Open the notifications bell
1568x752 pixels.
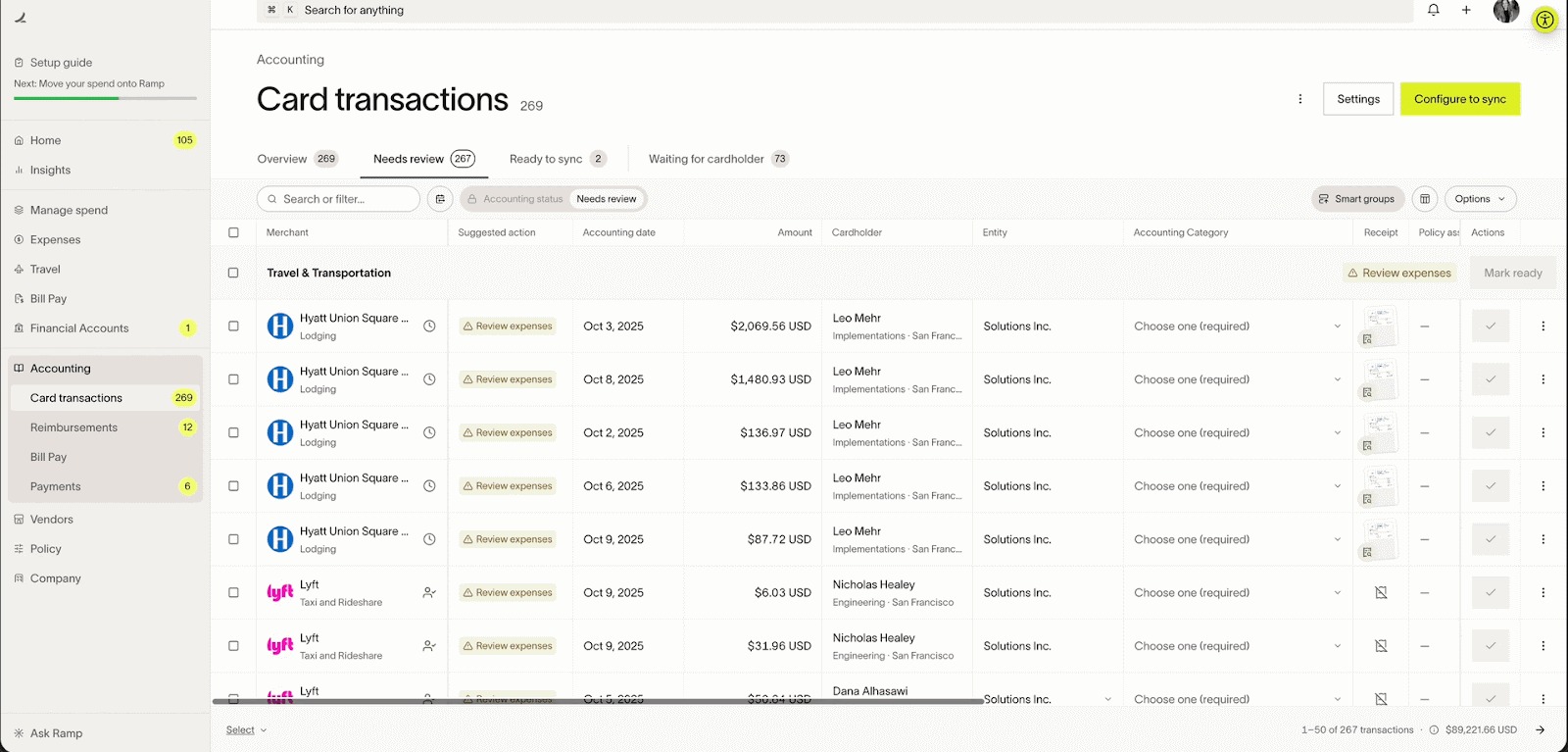pos(1433,10)
